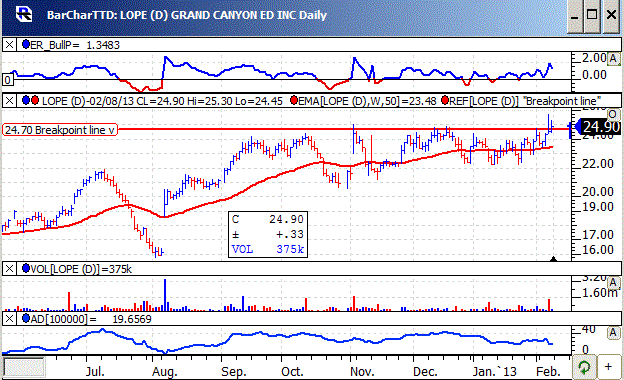Click the EMA[LOPE (D),W,50]=23.48 label
The width and height of the screenshot is (624, 380).
367,101
